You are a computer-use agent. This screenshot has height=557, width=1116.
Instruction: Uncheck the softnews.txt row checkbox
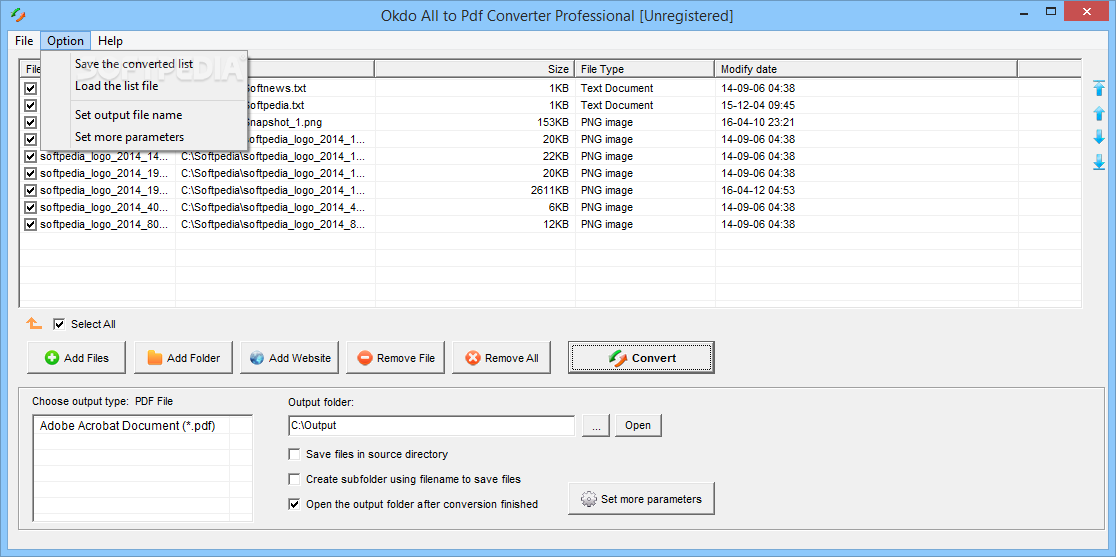pos(31,88)
